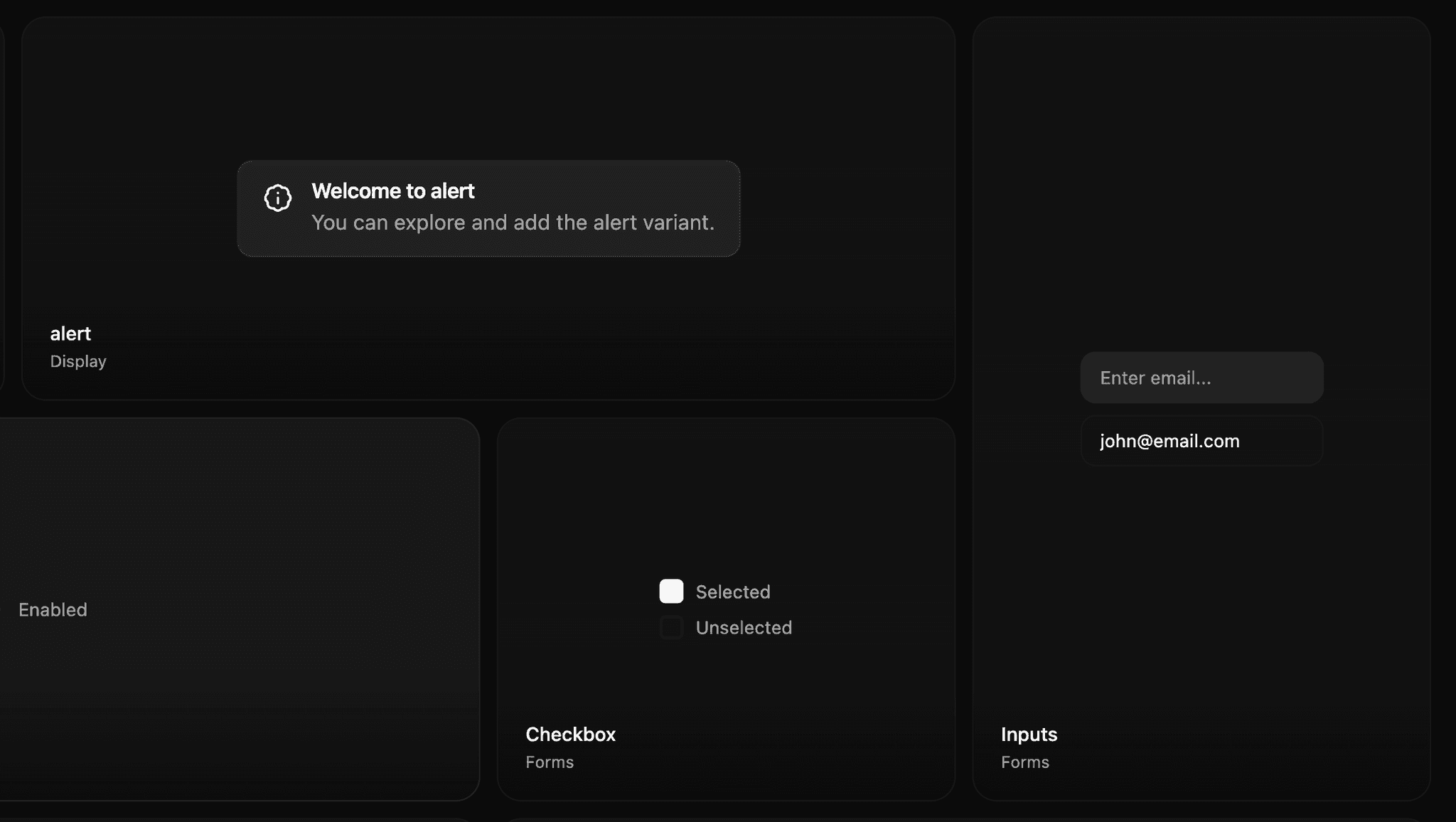Screen dimensions: 1456x822
Task: Click the "Selected" checkbox label text
Action: (733, 591)
